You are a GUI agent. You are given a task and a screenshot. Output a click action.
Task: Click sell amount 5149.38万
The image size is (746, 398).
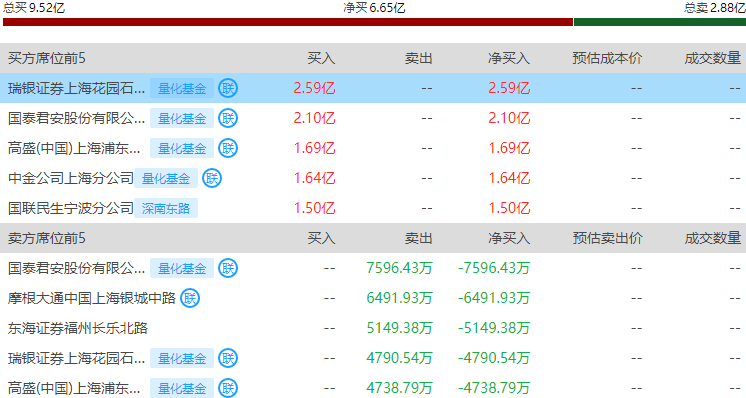click(399, 328)
